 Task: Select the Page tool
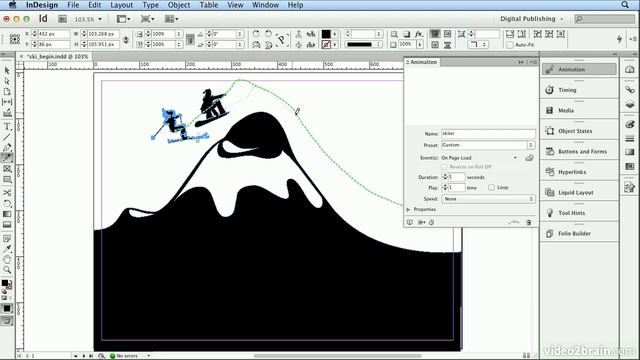pos(7,91)
